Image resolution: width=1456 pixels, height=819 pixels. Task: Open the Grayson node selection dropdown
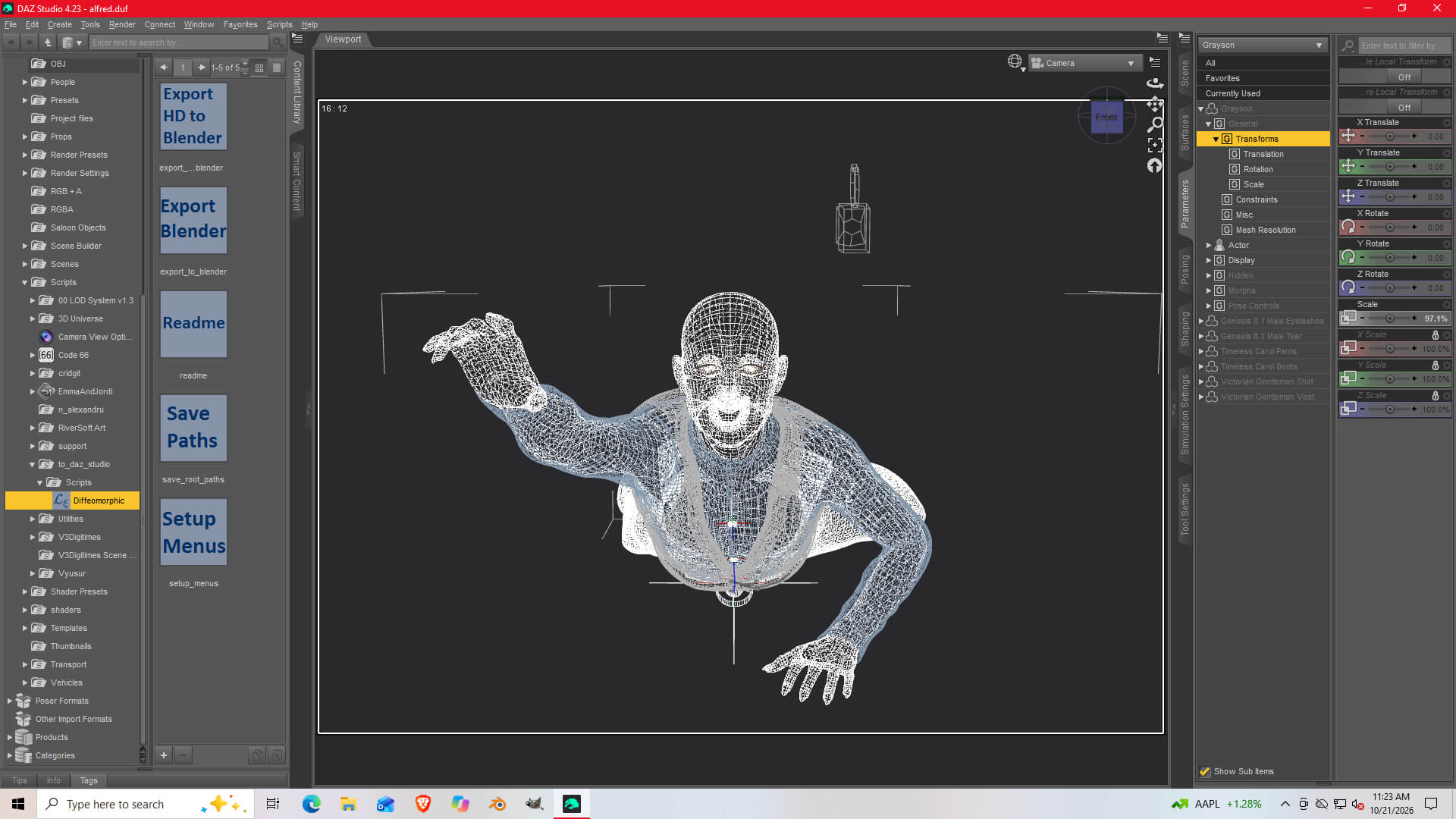tap(1263, 45)
